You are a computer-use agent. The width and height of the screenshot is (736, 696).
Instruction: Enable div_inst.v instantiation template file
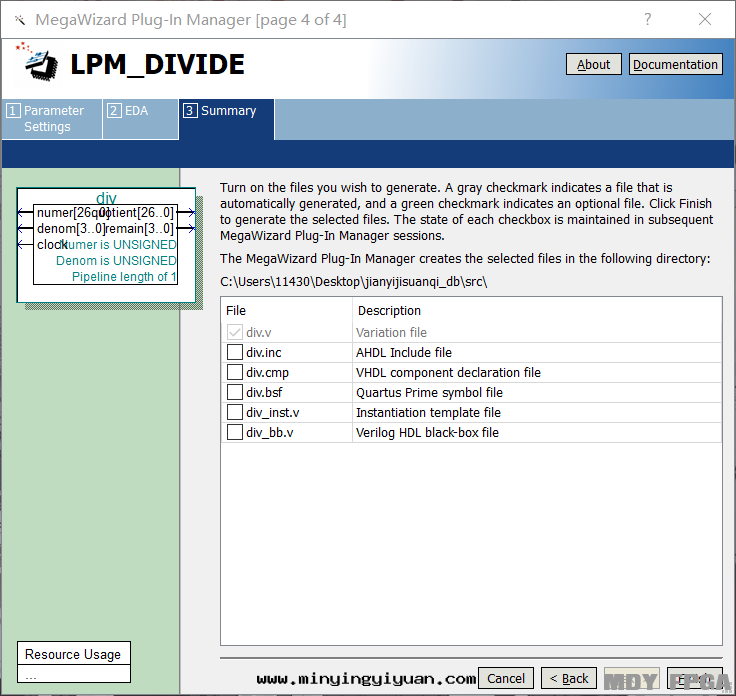pos(235,412)
